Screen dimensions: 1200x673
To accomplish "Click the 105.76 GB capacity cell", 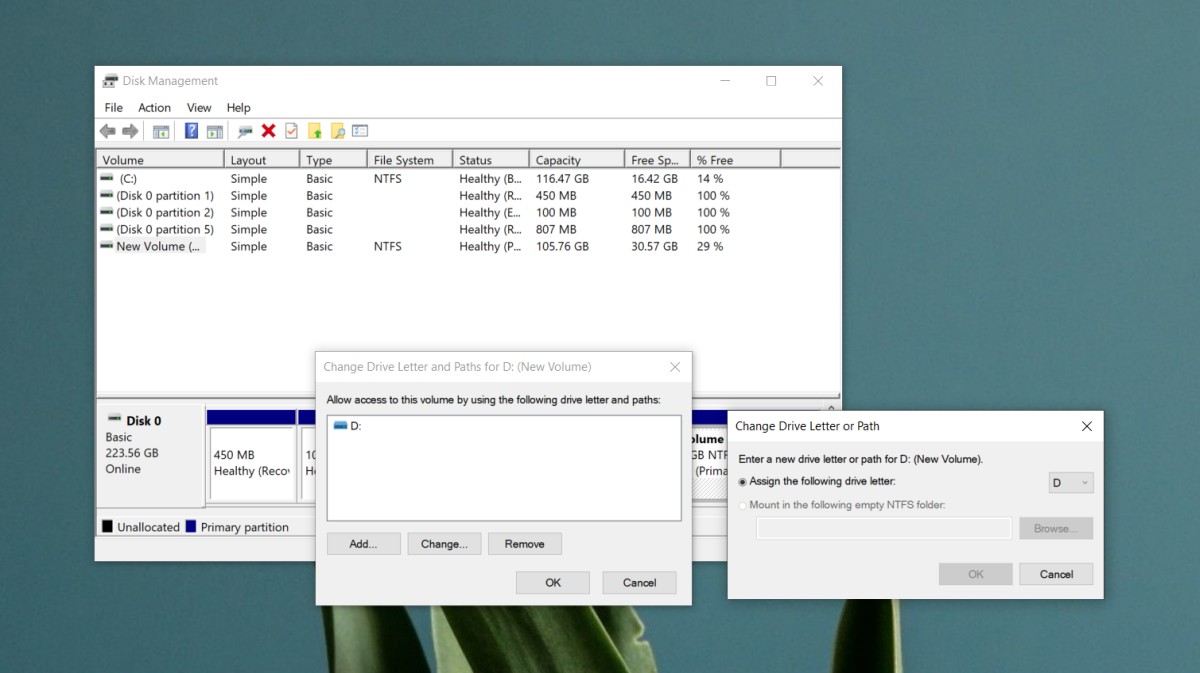I will 562,246.
